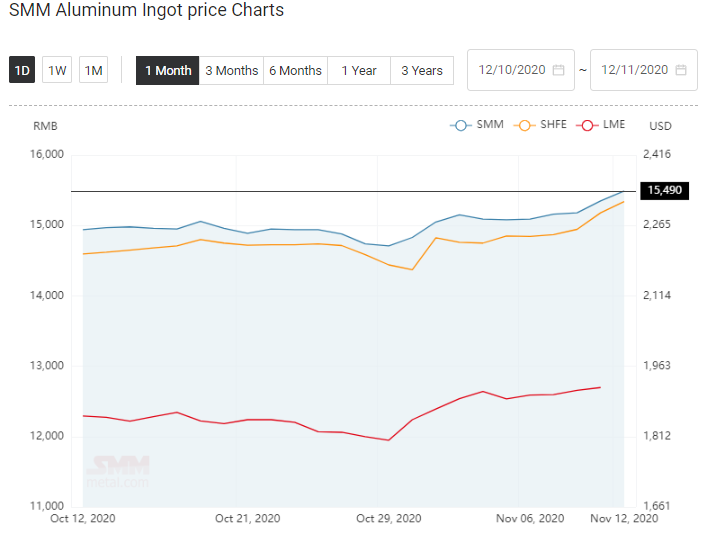Open calendar icon in end date field

(681, 70)
